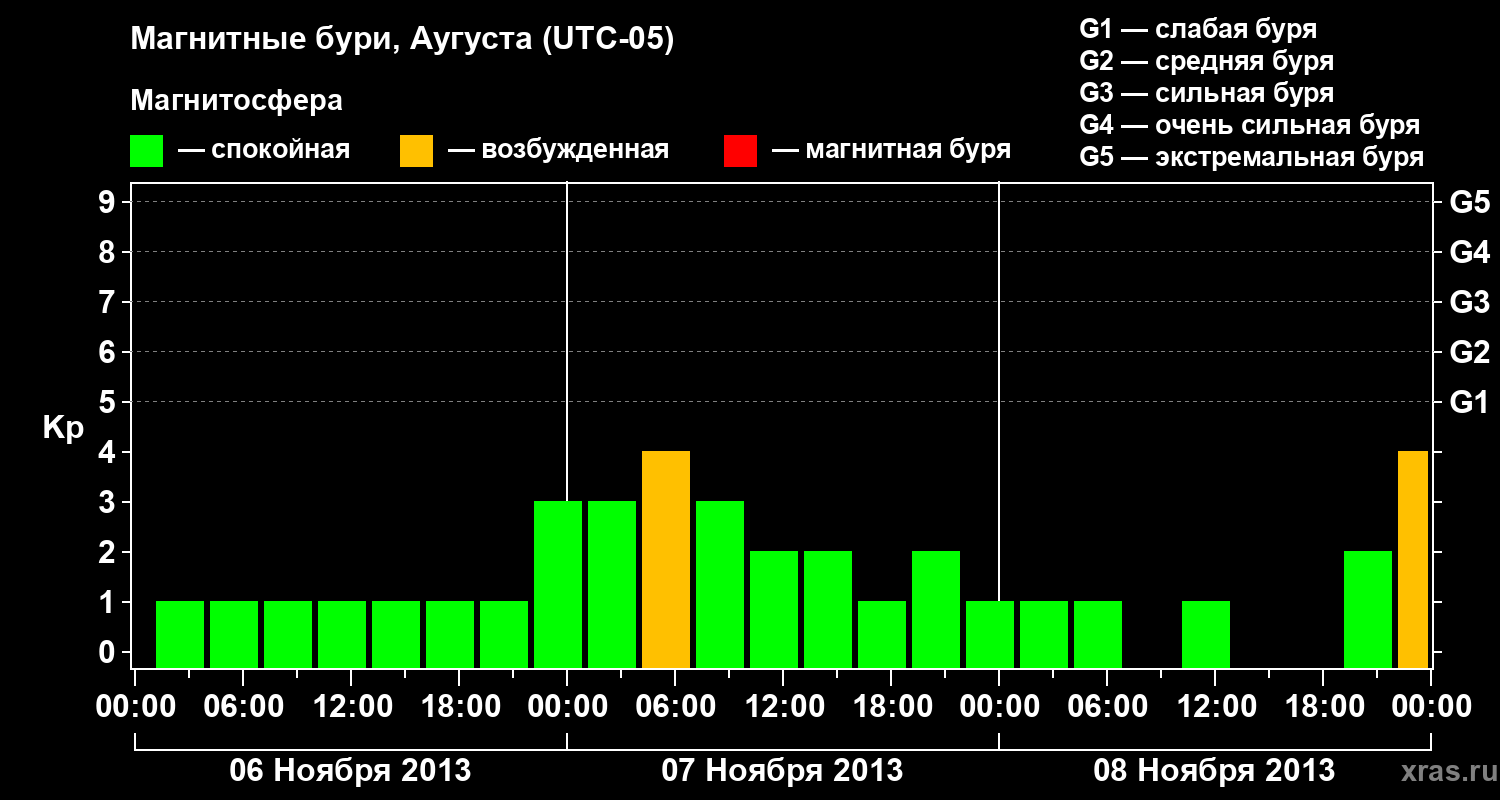Click the green 'спокойная' legend swatch
This screenshot has width=1500, height=800.
tap(146, 151)
